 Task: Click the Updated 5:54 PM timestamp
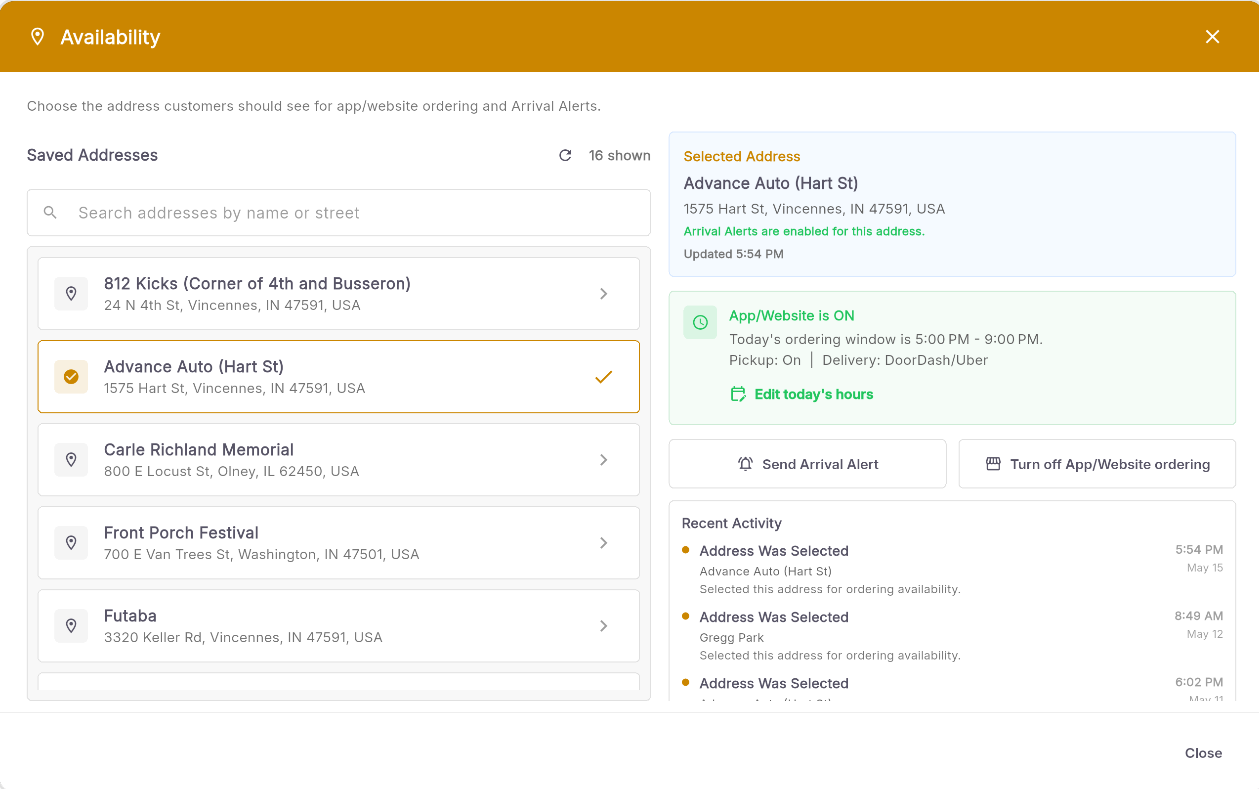tap(733, 254)
